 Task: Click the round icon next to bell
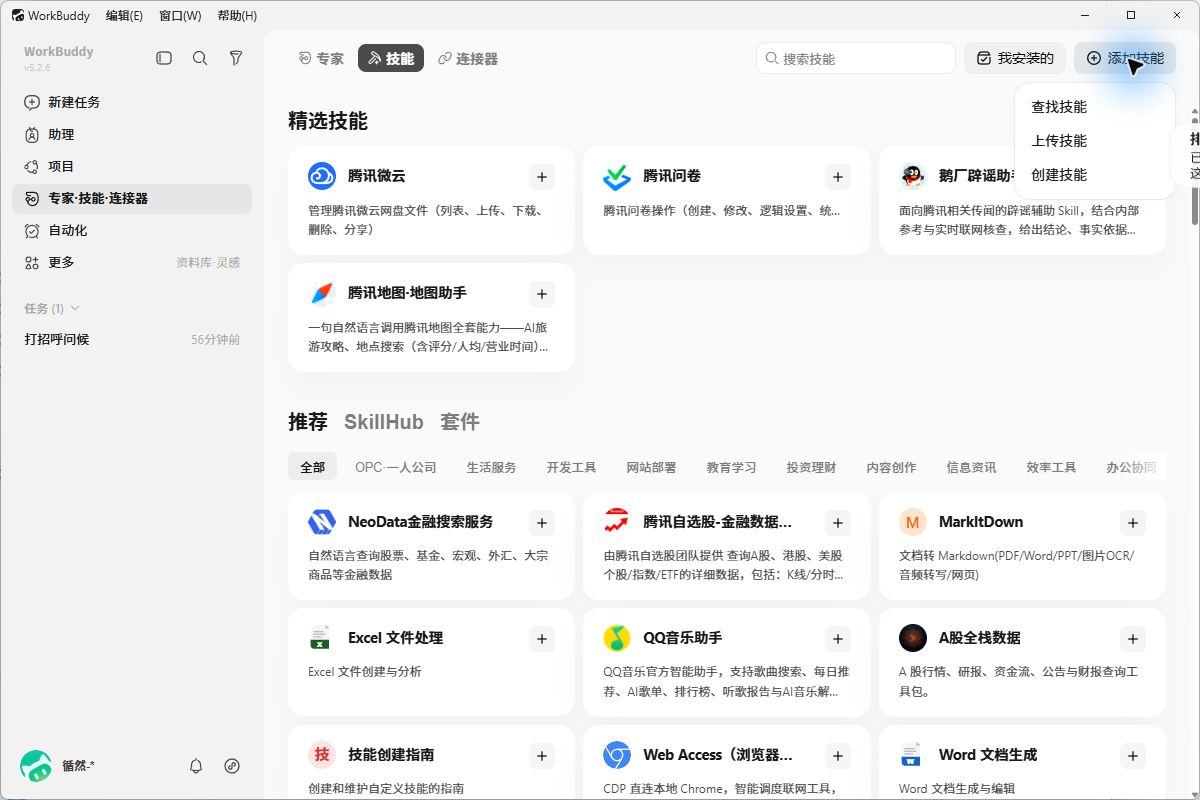pyautogui.click(x=232, y=766)
